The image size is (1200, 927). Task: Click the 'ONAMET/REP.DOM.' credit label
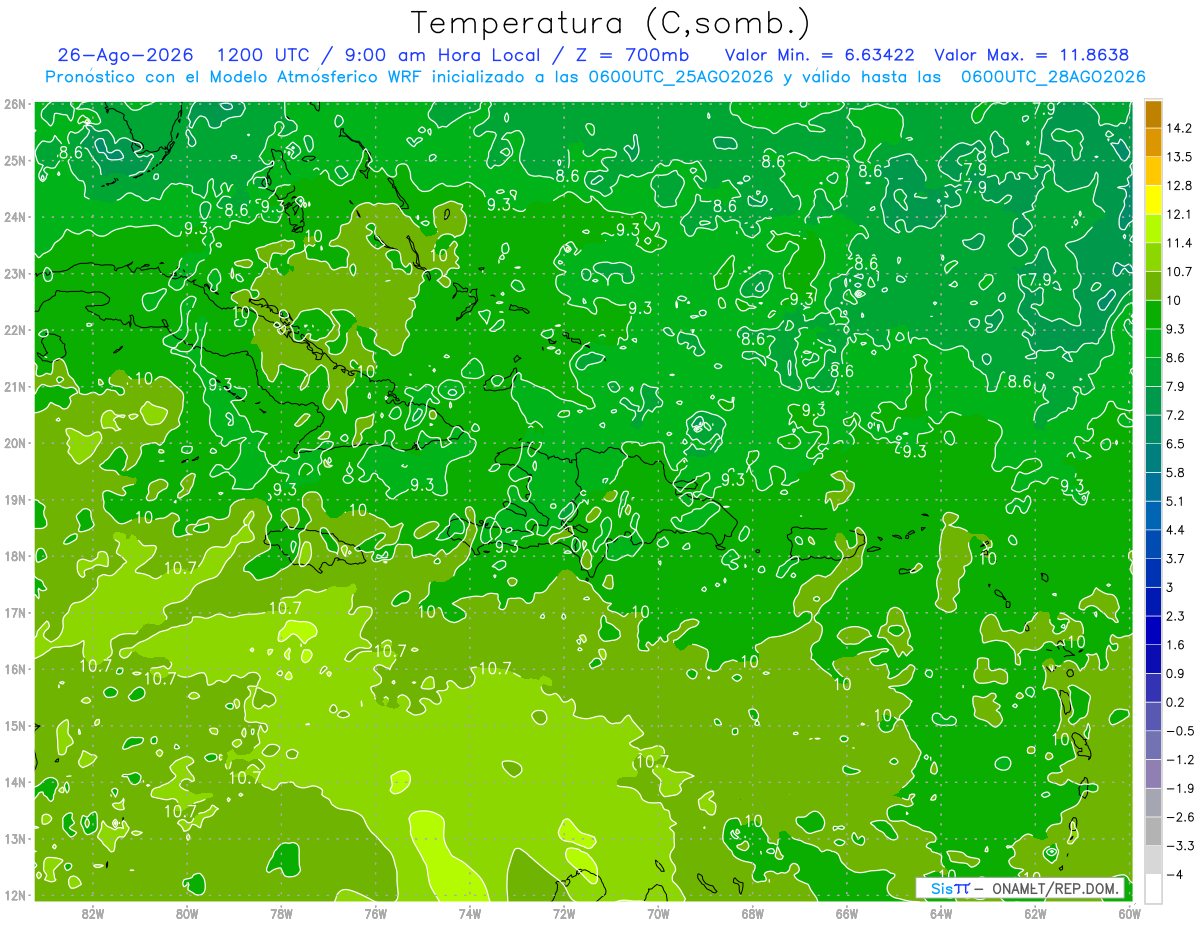click(1055, 889)
